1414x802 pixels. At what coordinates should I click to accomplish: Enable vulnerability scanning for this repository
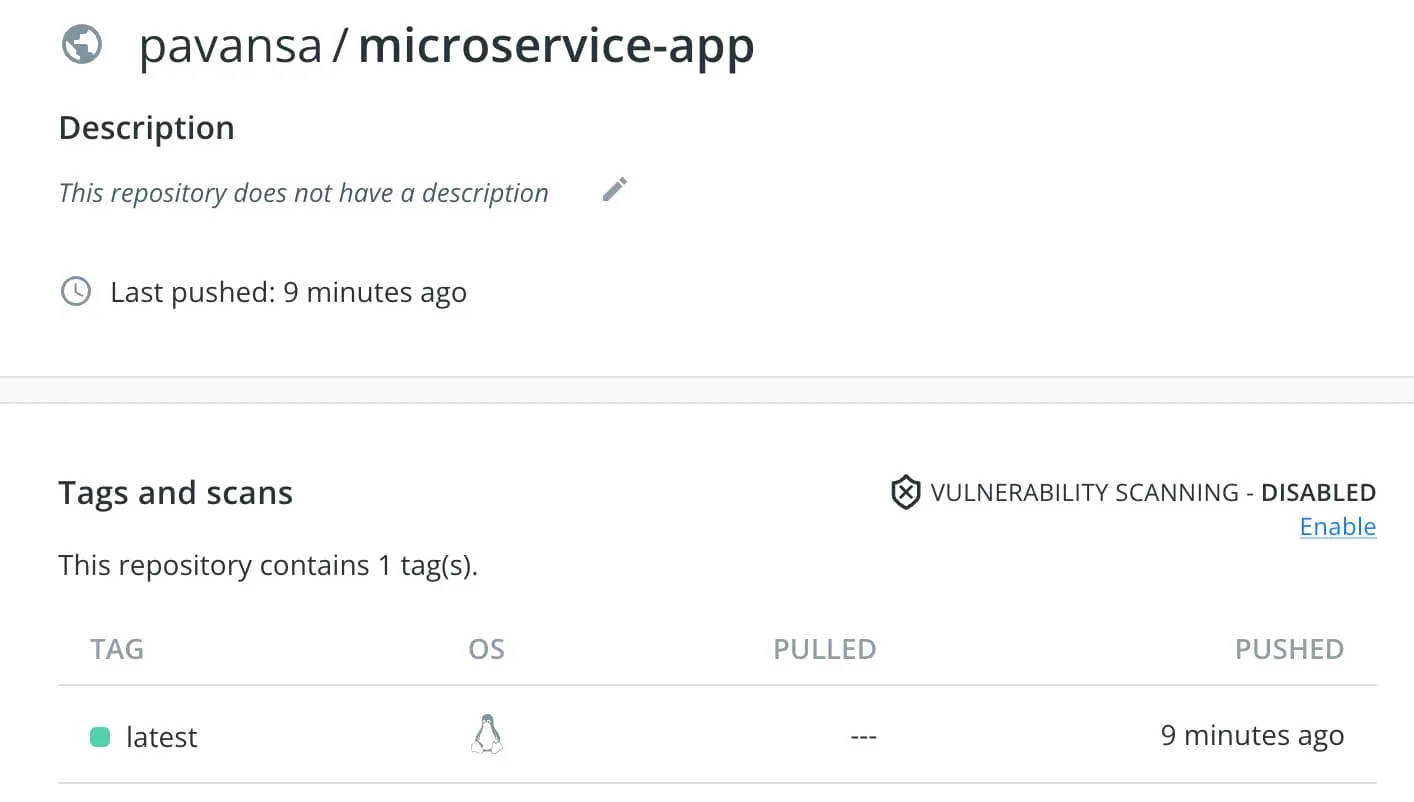(1338, 526)
